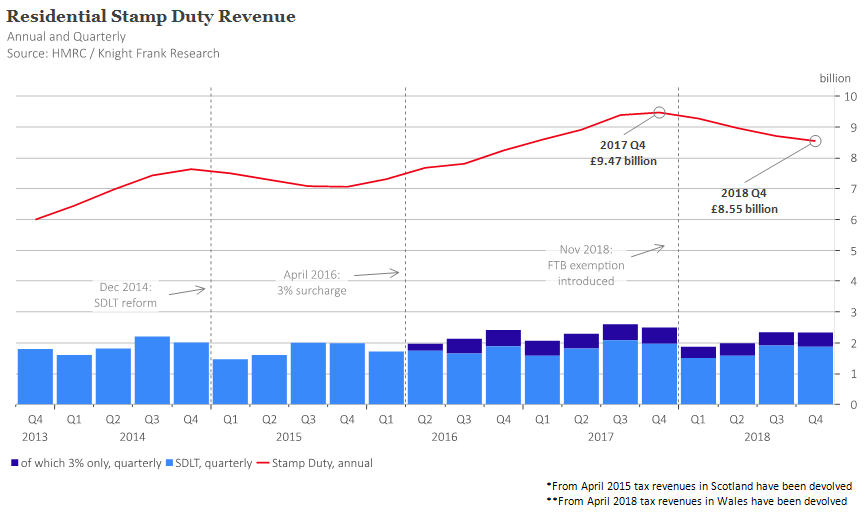865x519 pixels.
Task: Select the first blue bar for Q4 2013
Action: coord(35,376)
